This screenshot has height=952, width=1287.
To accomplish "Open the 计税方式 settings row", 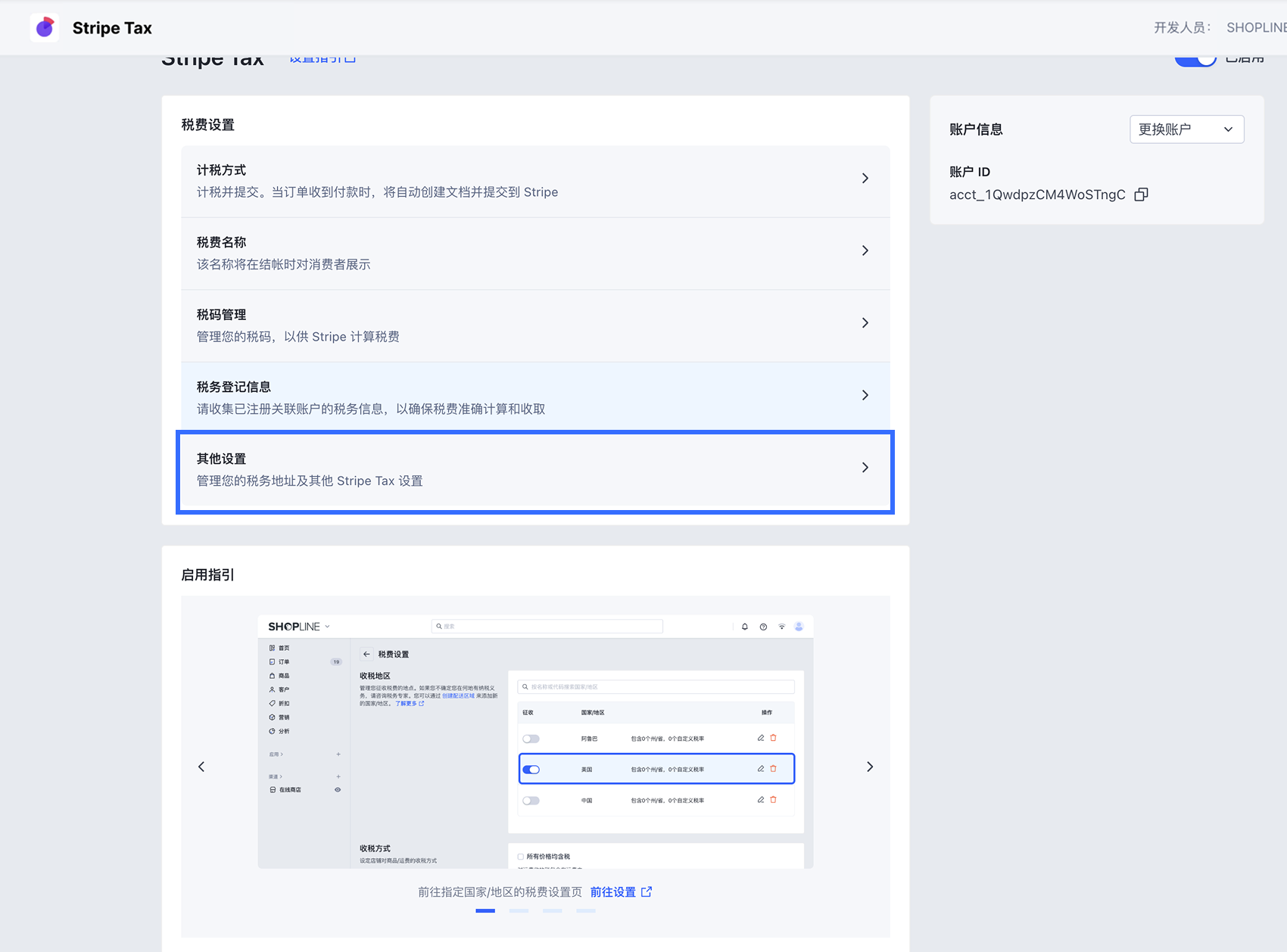I will pos(535,182).
